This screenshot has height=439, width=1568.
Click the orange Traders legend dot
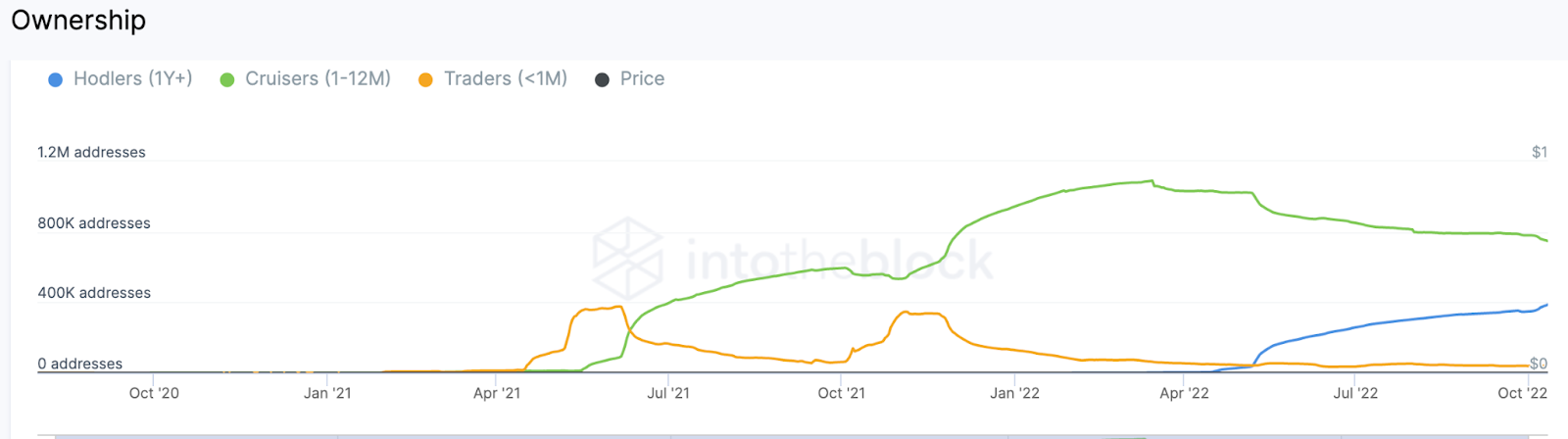425,79
